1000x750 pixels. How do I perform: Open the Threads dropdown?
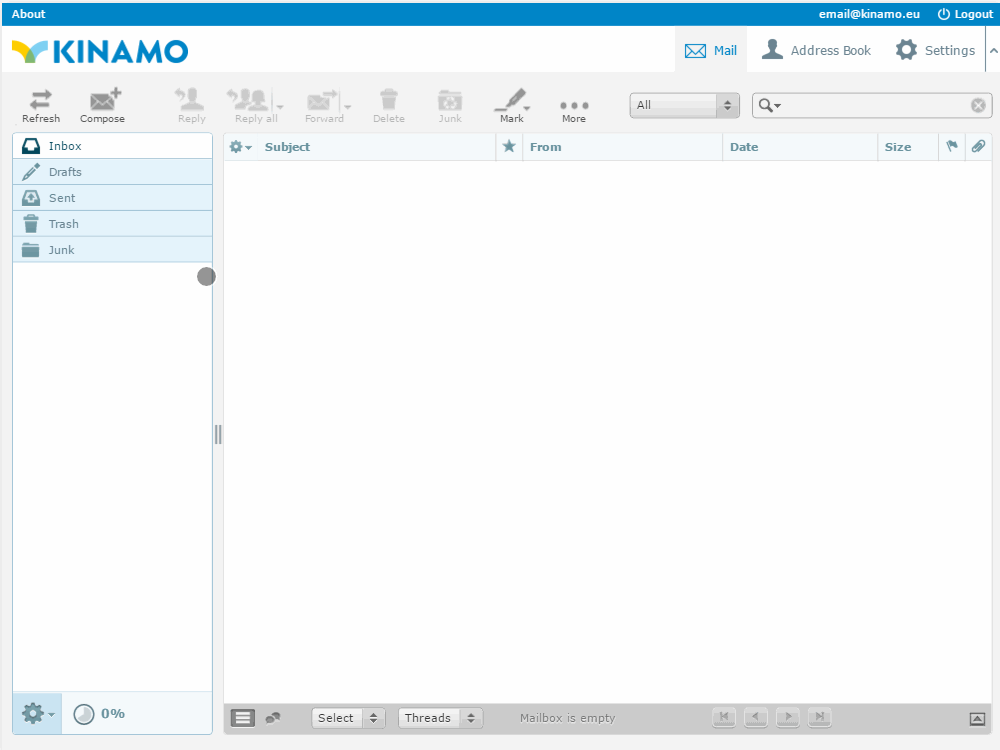click(440, 718)
